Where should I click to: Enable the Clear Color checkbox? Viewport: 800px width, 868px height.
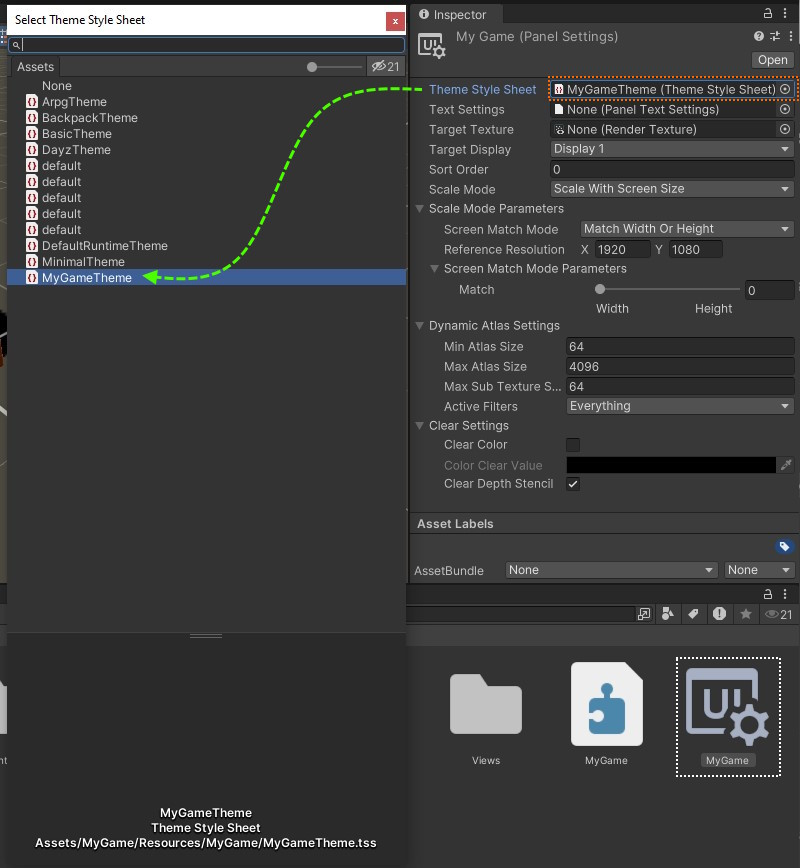[x=573, y=445]
